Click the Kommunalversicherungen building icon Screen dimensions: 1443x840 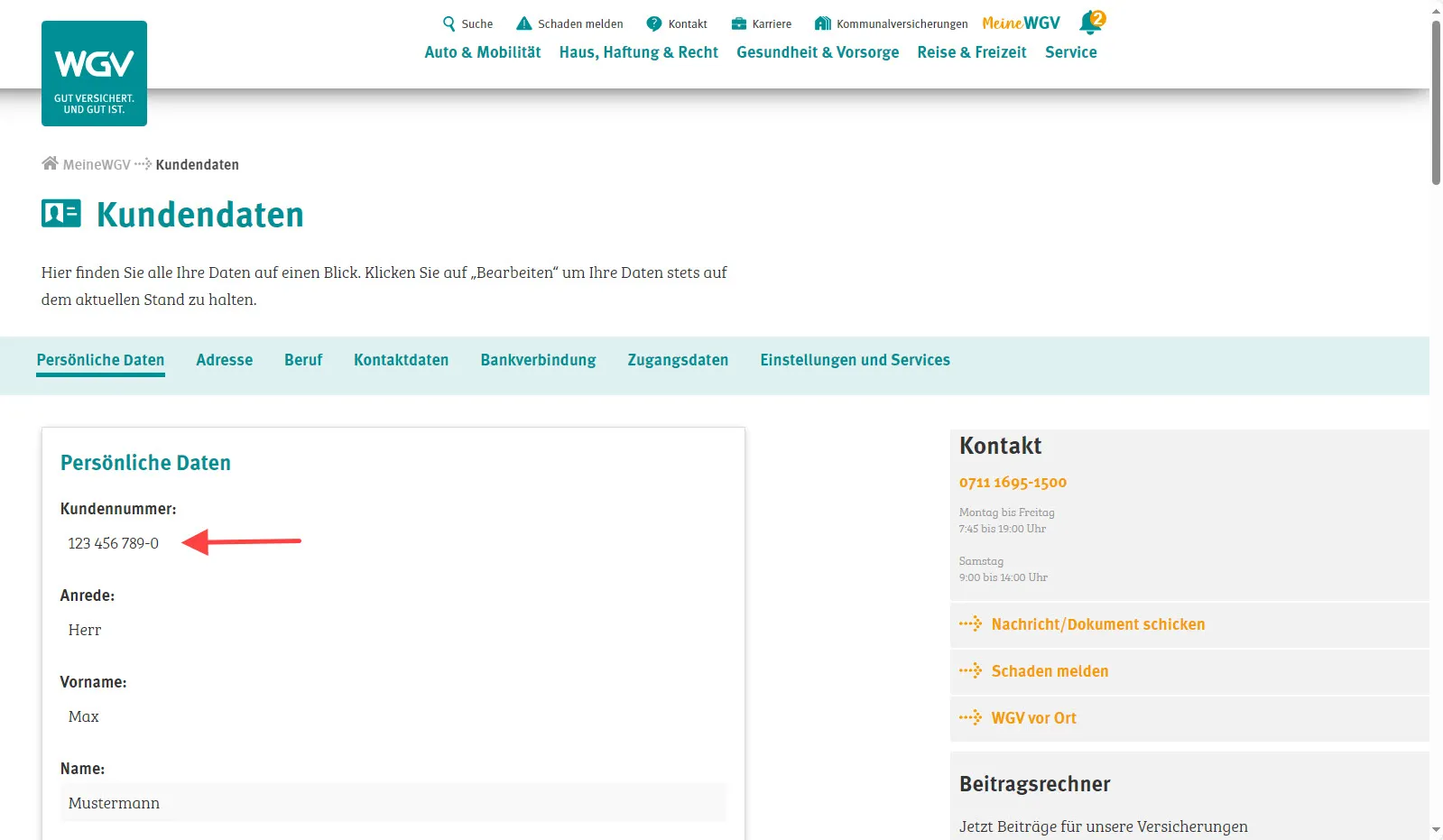pyautogui.click(x=822, y=23)
